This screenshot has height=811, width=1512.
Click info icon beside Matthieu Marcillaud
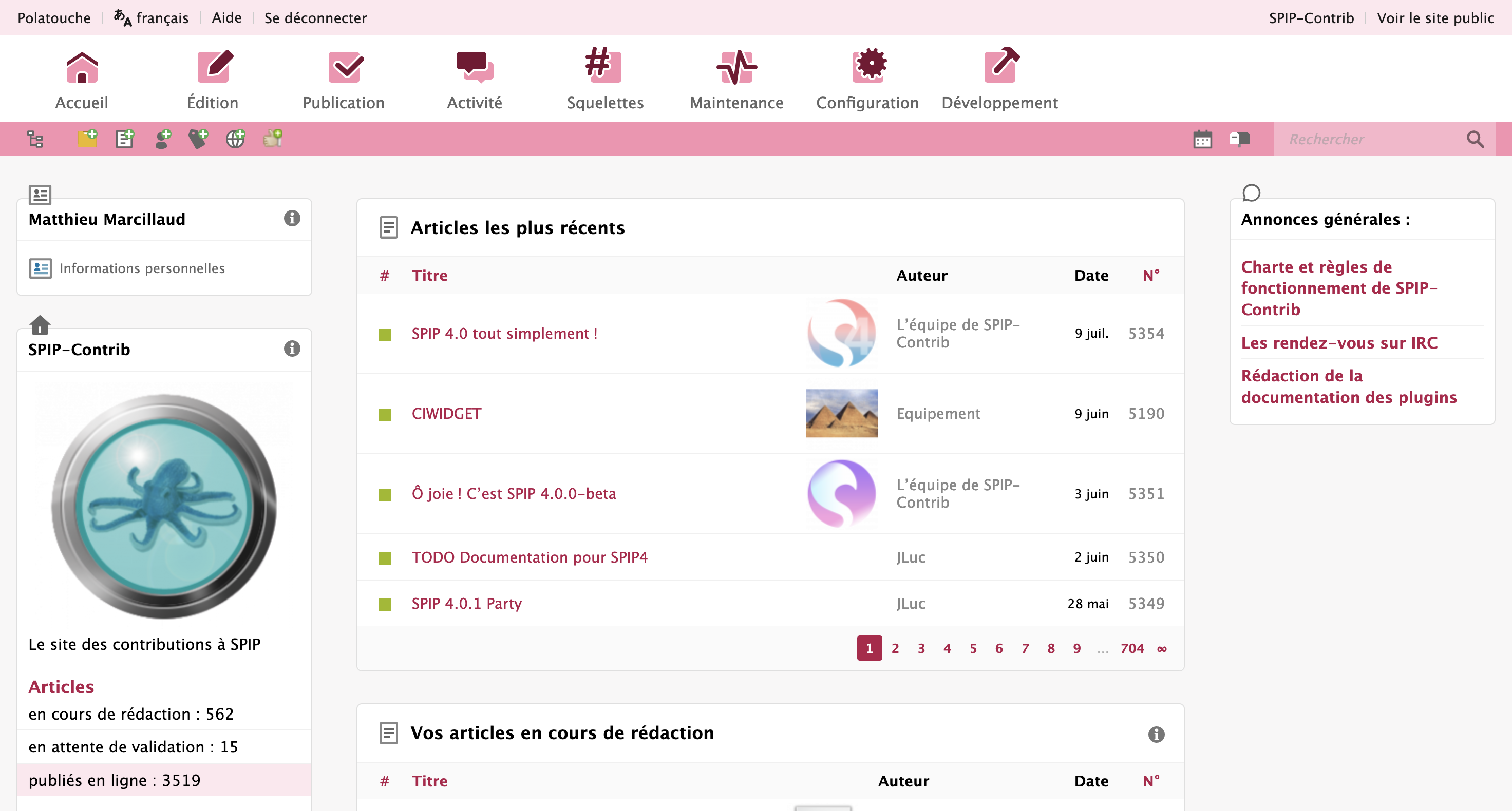coord(292,218)
